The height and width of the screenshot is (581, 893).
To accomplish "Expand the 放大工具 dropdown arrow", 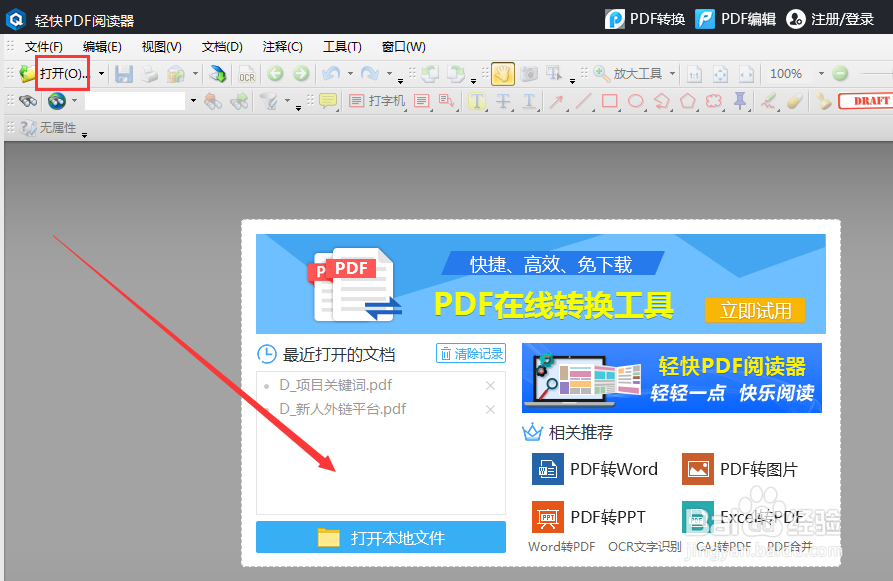I will pos(672,73).
